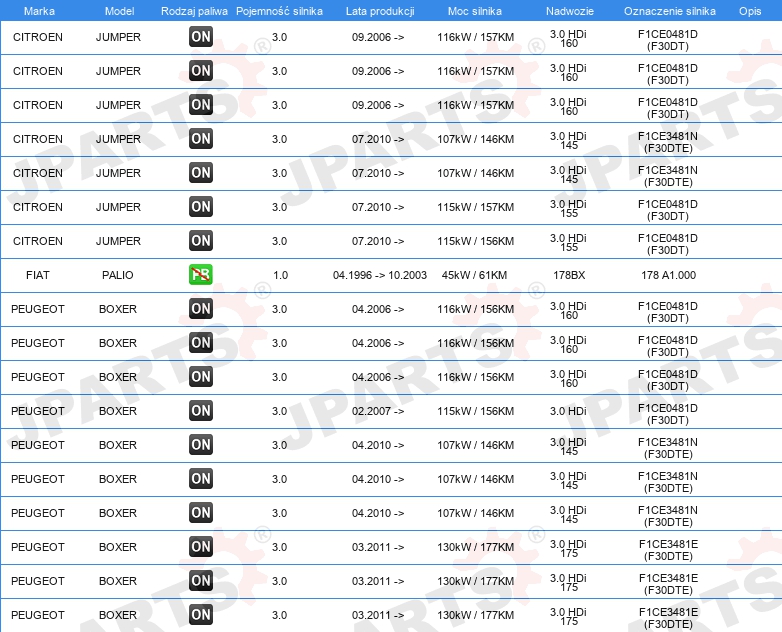Click the 45kW / 61KM power value

pos(474,275)
